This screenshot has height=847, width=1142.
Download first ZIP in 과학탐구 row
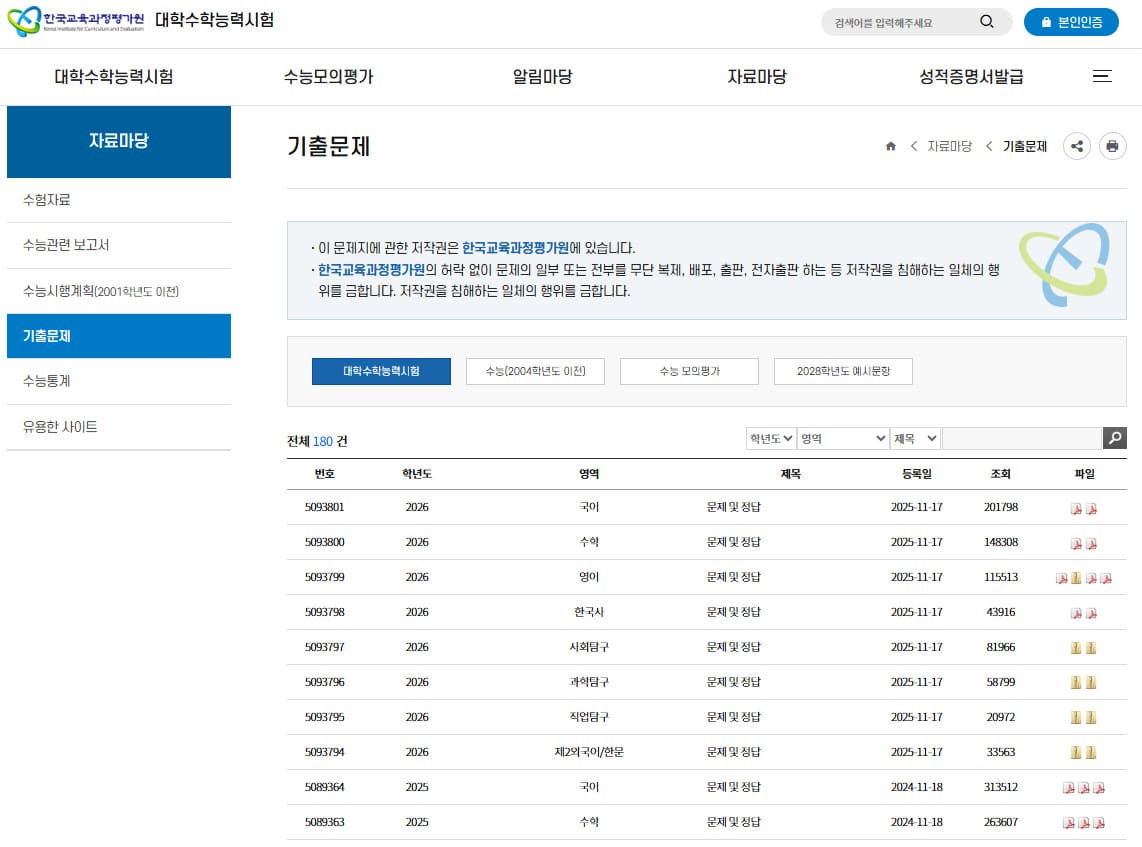(x=1076, y=683)
